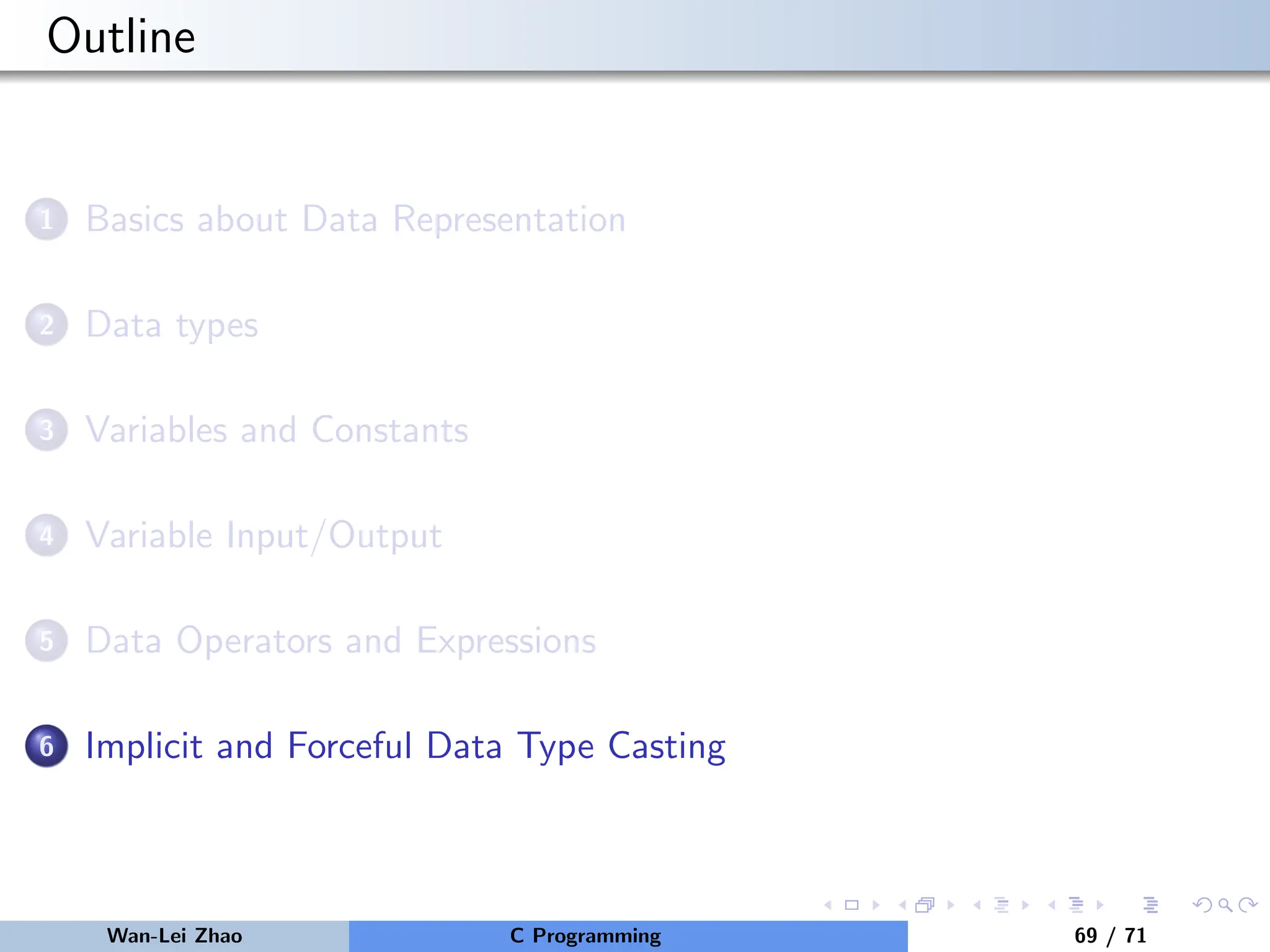Click the subsection navigation icon

pyautogui.click(x=1001, y=905)
